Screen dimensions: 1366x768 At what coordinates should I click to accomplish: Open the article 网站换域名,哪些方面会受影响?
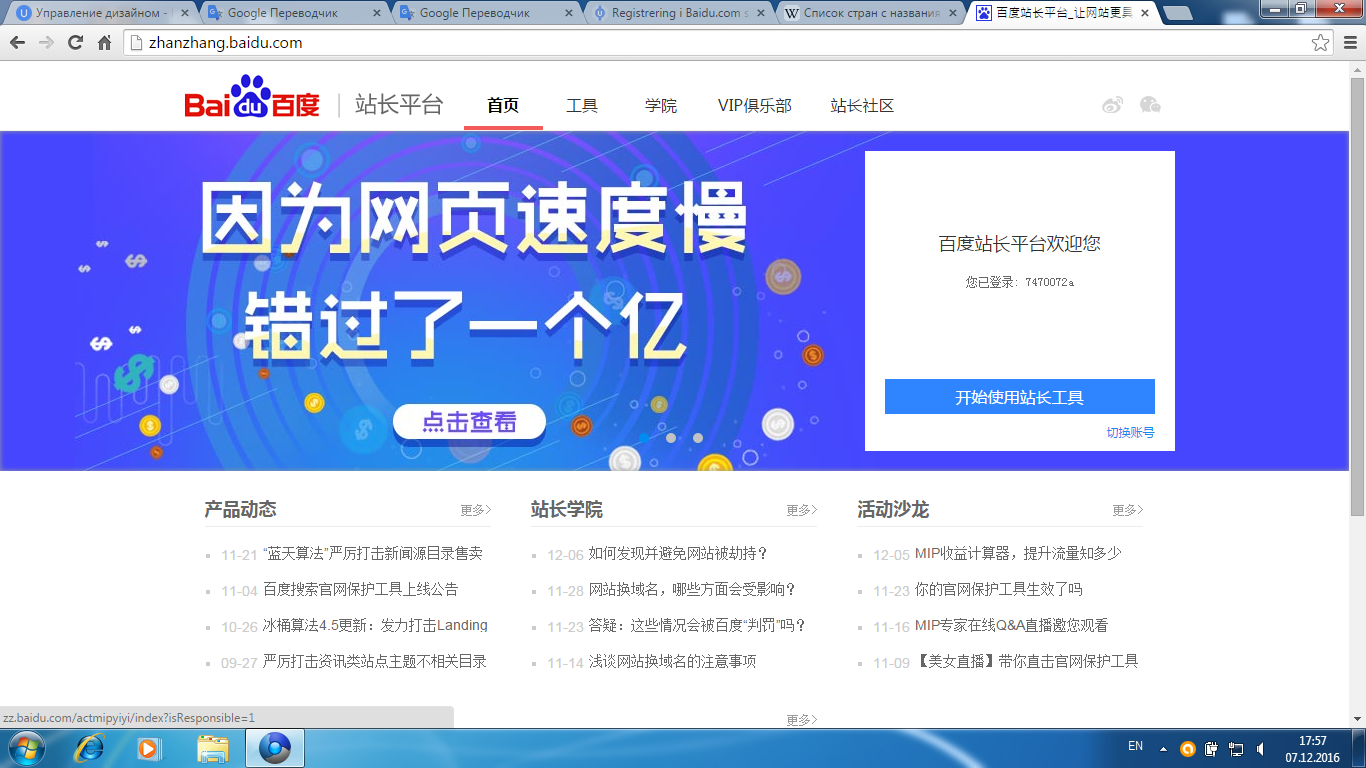pos(693,589)
